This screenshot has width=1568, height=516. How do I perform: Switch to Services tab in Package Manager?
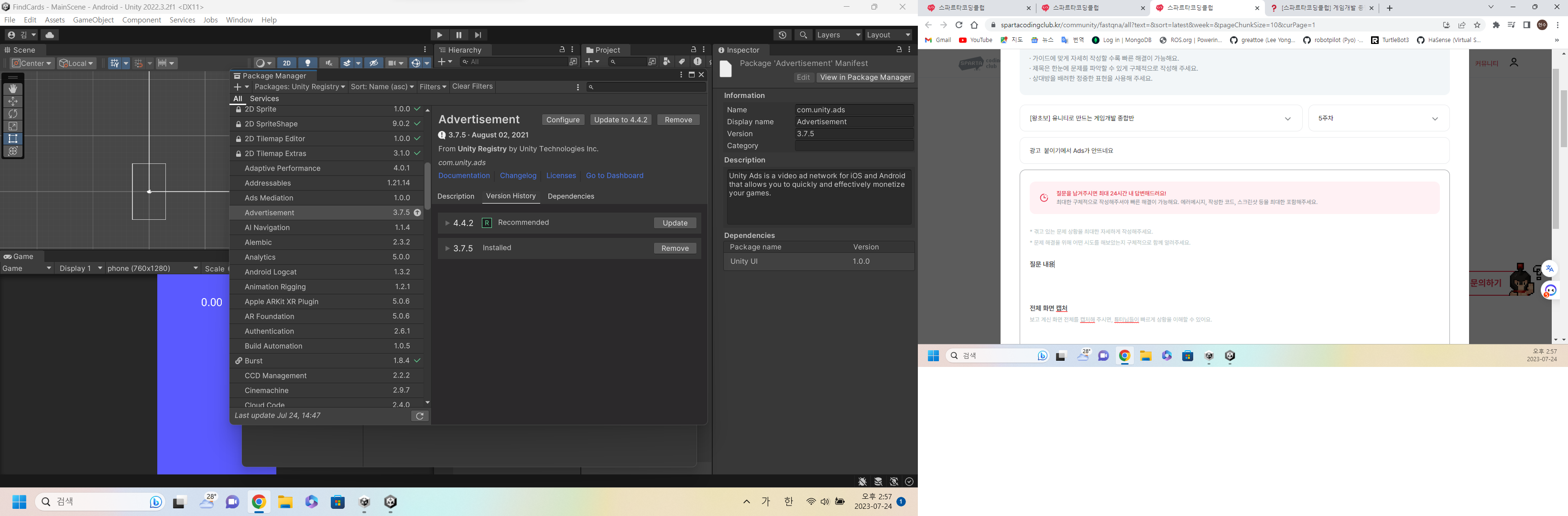tap(264, 98)
